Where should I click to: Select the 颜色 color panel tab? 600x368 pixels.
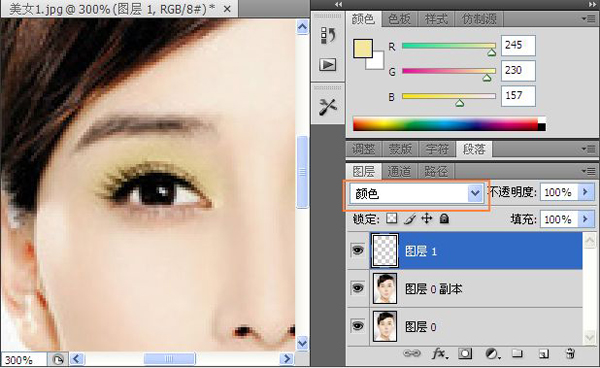(x=363, y=19)
